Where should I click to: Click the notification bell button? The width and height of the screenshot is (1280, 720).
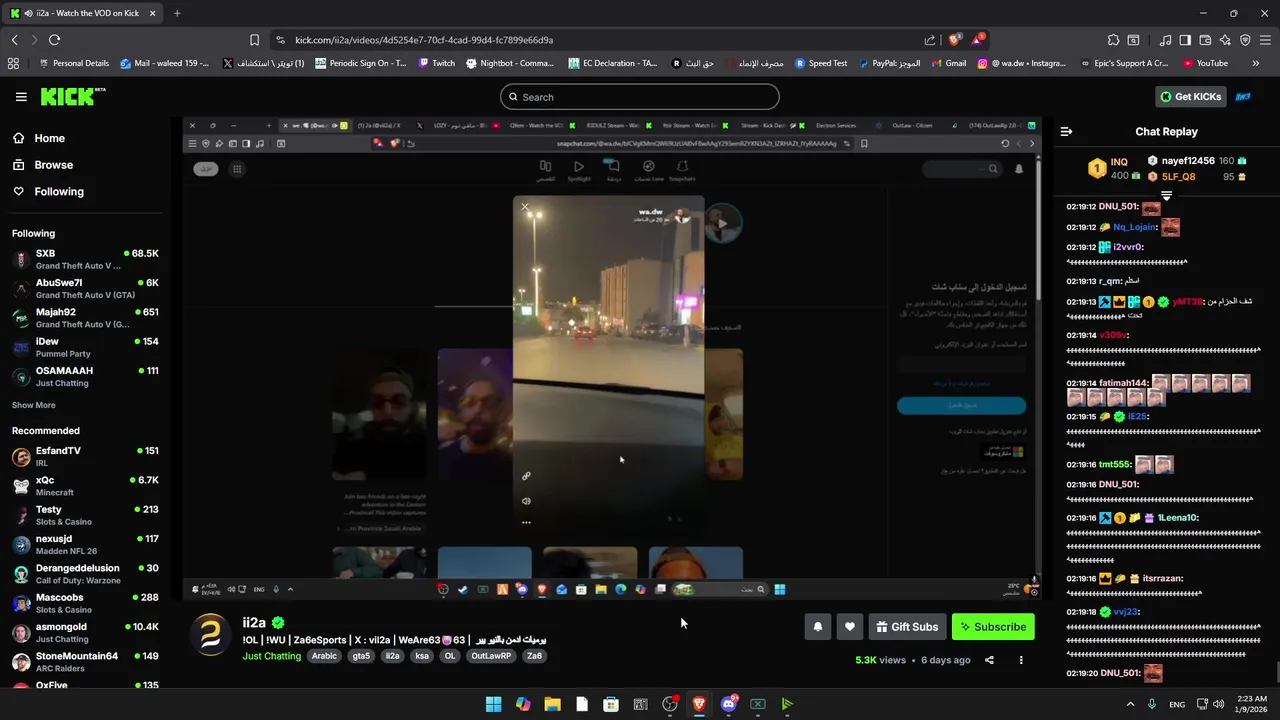(x=817, y=627)
